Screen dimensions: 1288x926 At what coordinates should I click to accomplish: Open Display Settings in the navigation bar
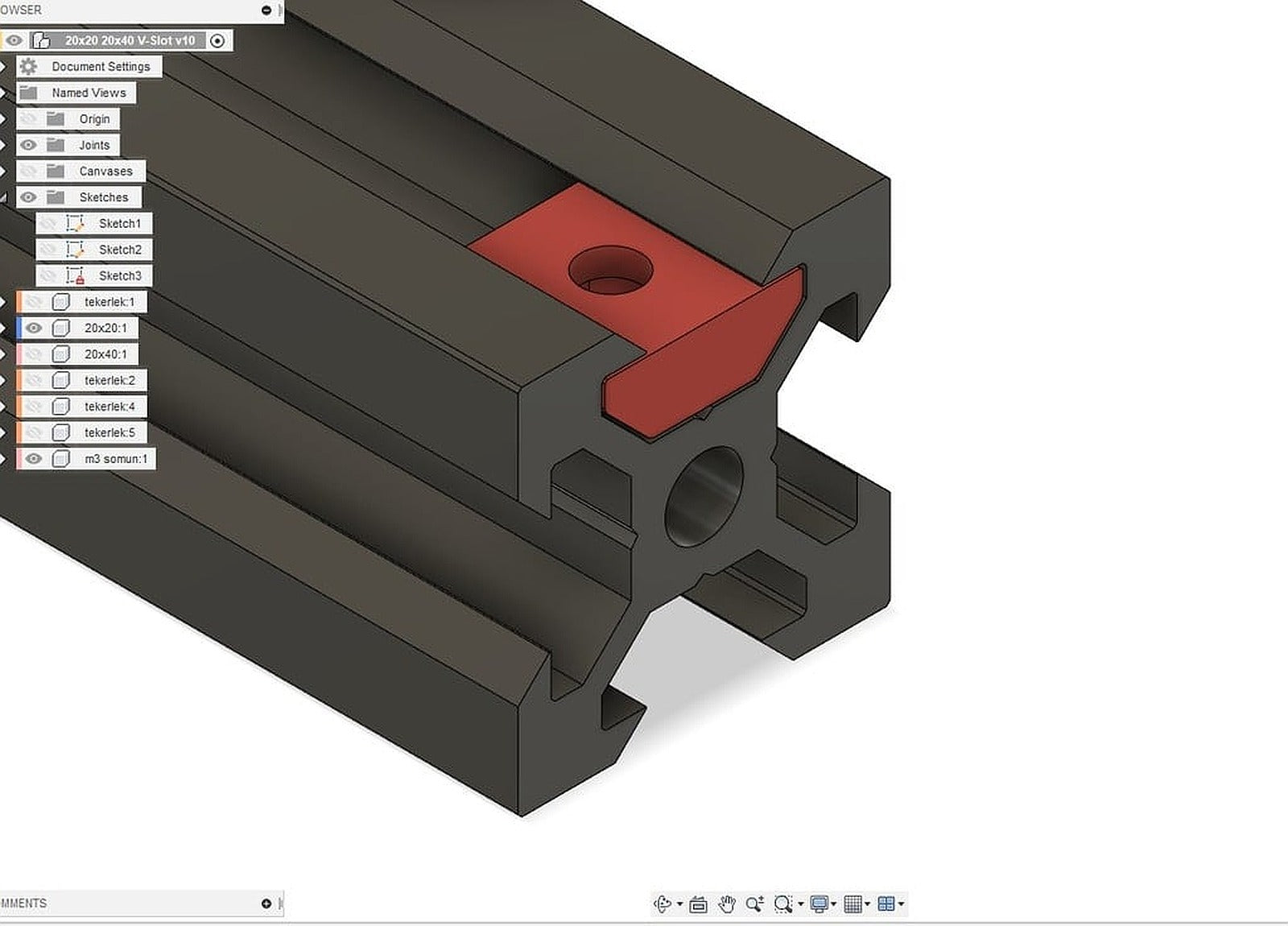point(818,903)
